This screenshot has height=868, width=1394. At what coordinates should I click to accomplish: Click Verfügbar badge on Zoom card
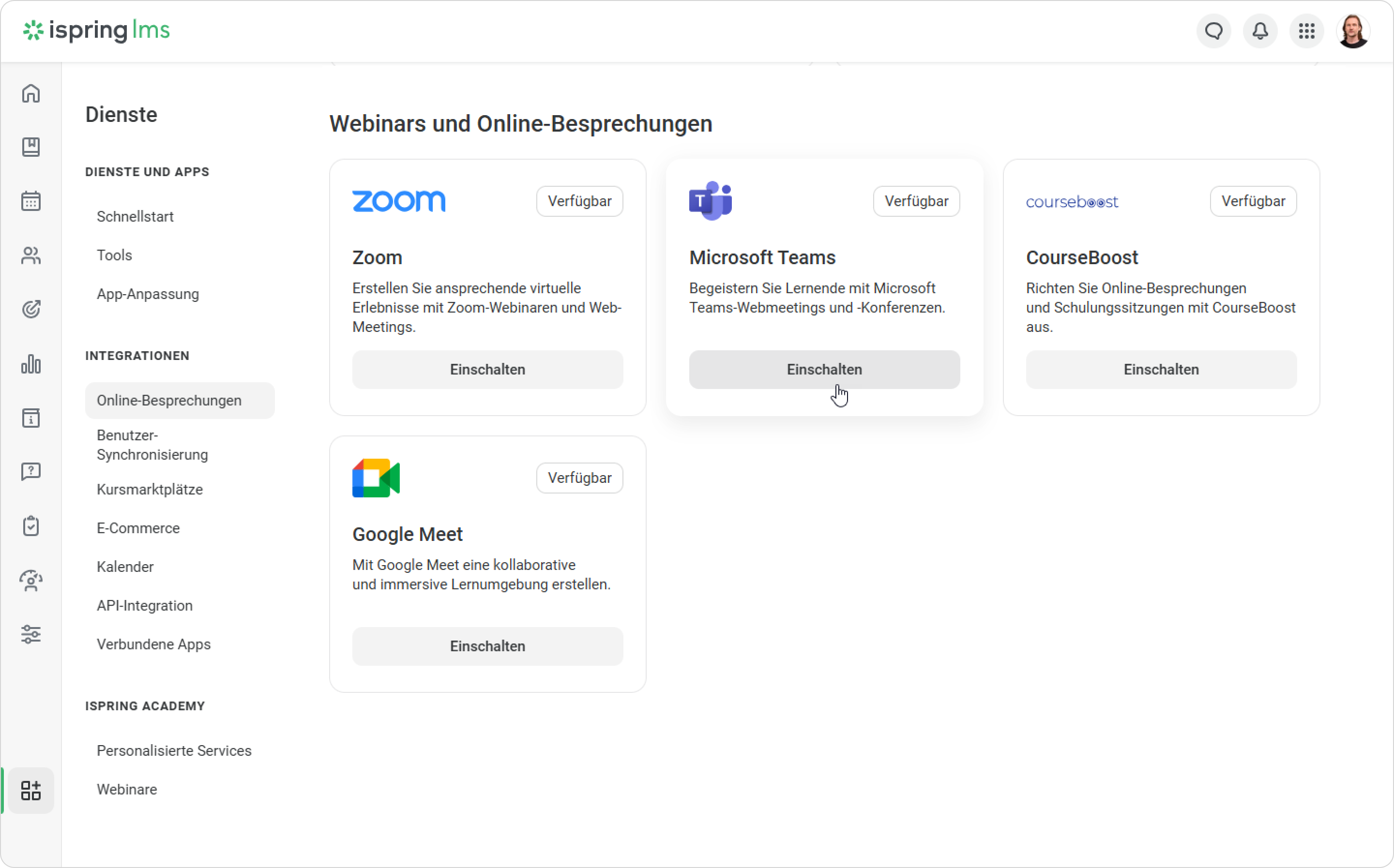[x=579, y=201]
